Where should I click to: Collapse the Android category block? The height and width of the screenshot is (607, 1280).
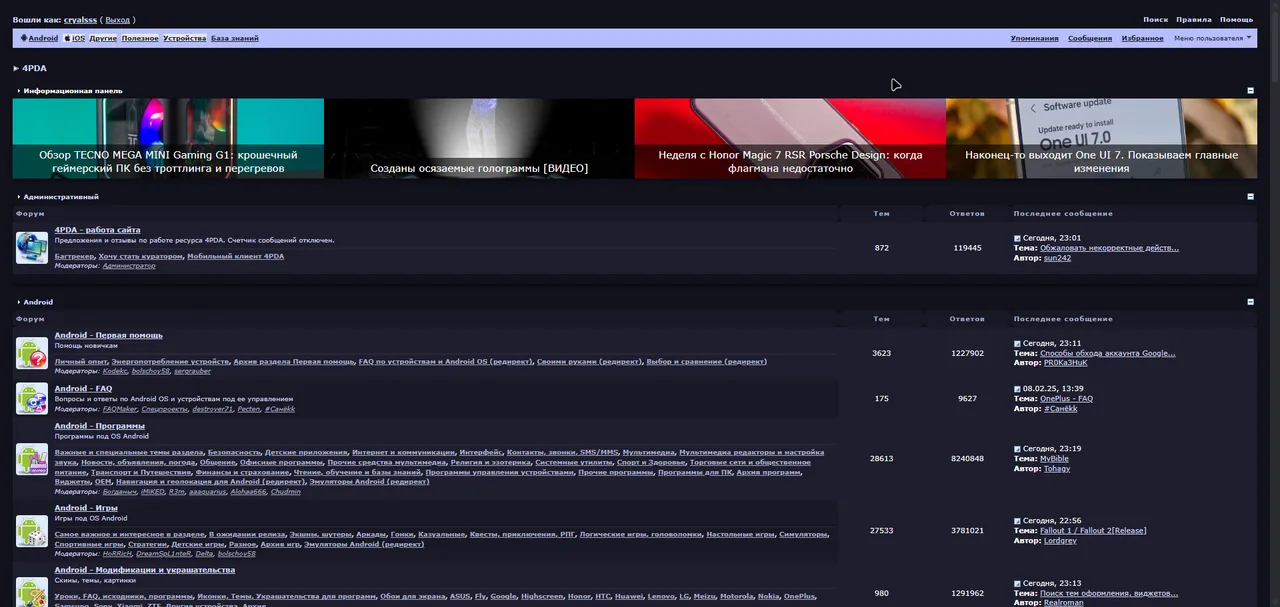coord(1250,302)
